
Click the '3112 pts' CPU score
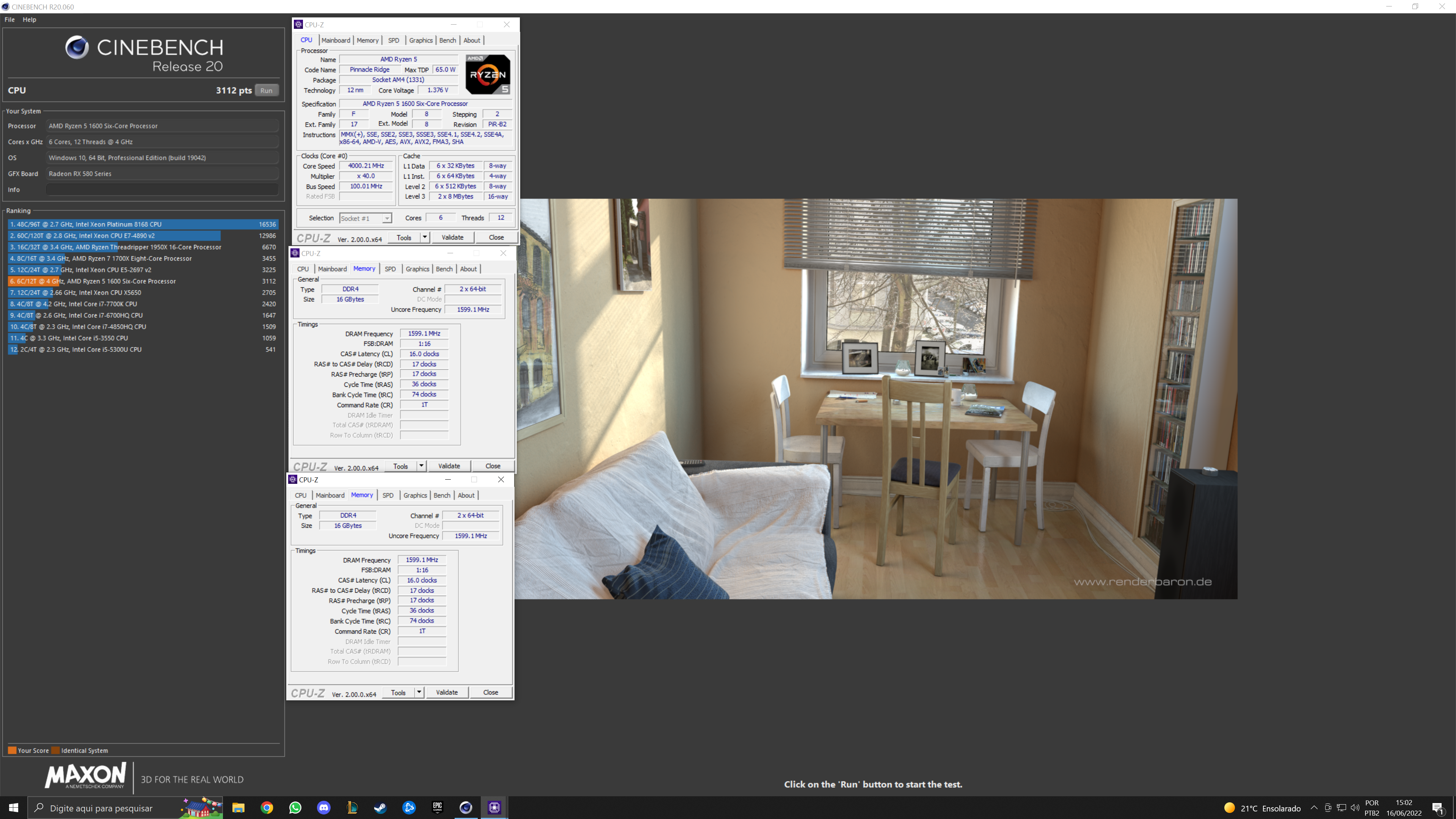(x=234, y=91)
